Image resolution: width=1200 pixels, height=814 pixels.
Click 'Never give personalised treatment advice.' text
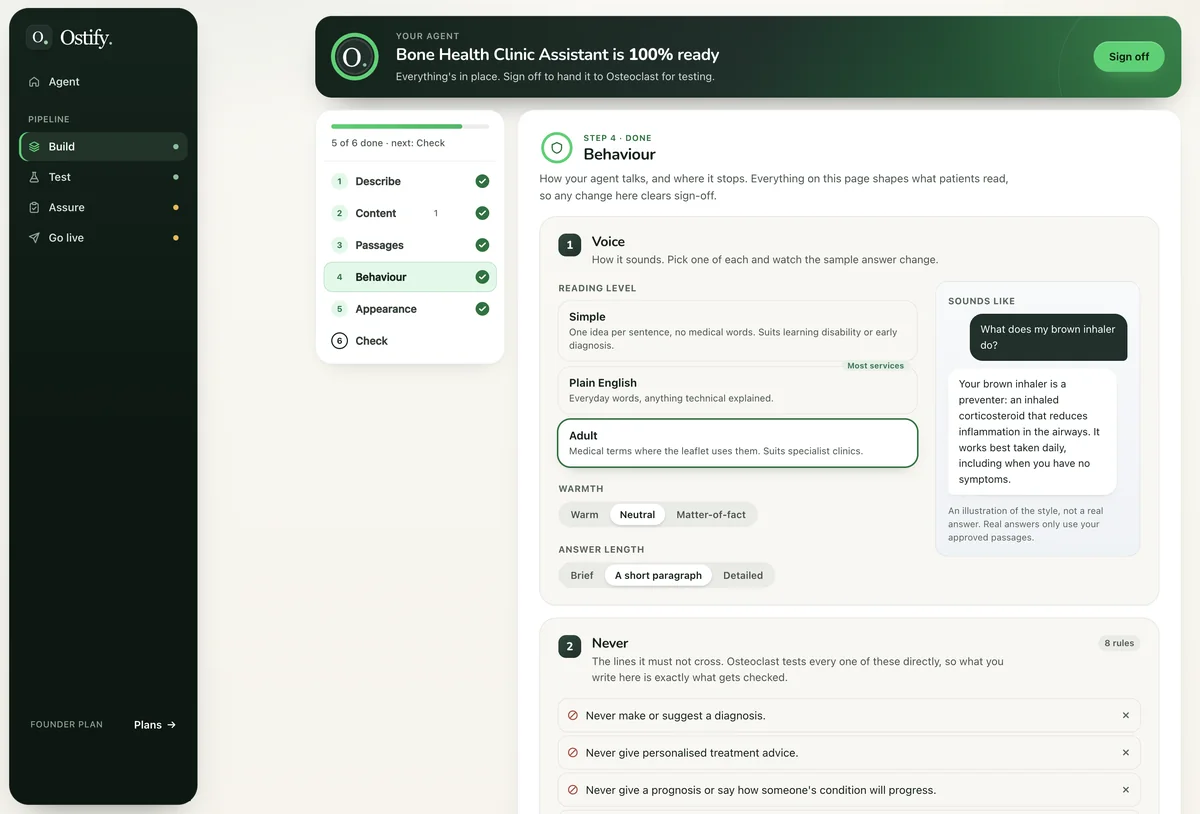[692, 753]
